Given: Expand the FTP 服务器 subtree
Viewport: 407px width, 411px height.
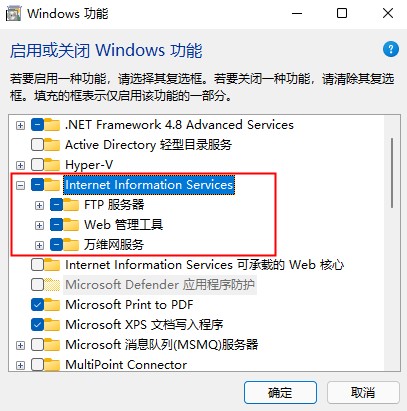Looking at the screenshot, I should (39, 205).
